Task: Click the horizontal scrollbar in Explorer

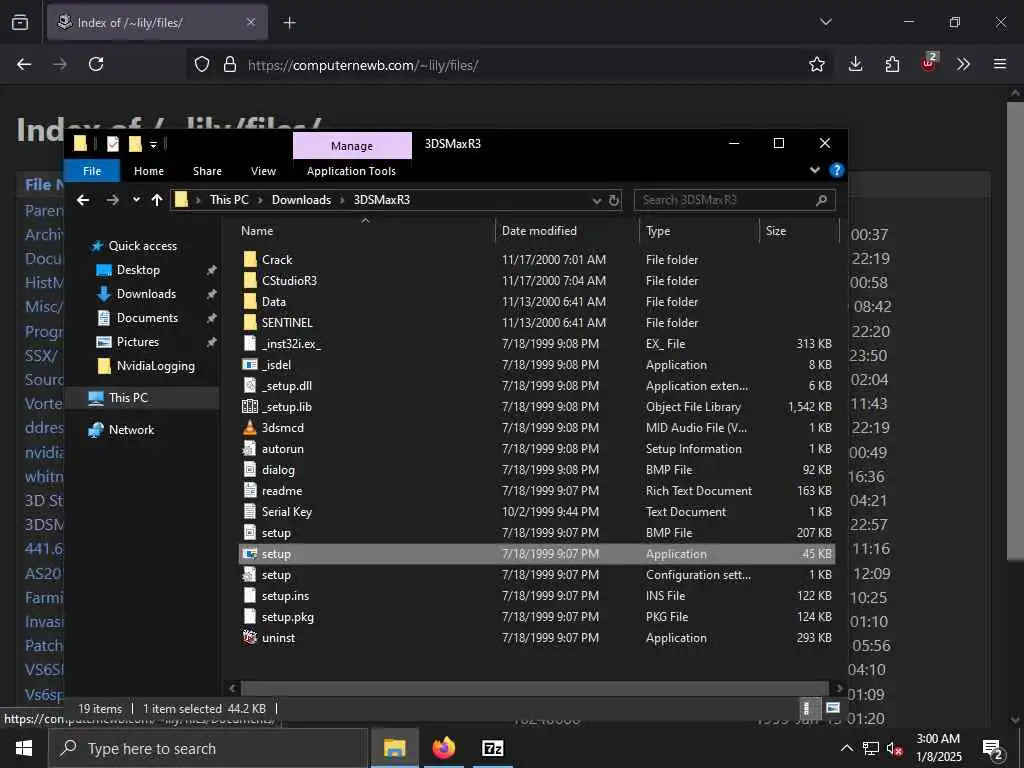Action: tap(535, 688)
